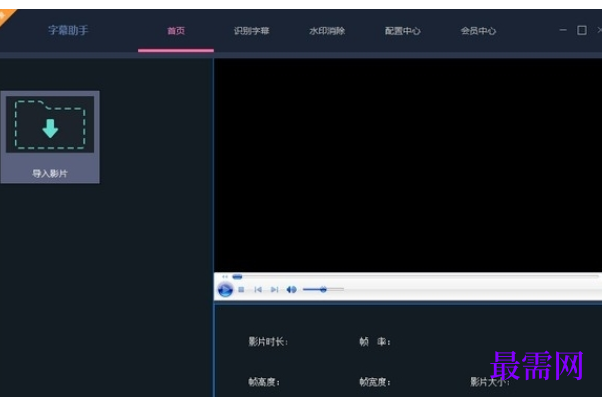Switch to the 识别字幕 tab

251,31
